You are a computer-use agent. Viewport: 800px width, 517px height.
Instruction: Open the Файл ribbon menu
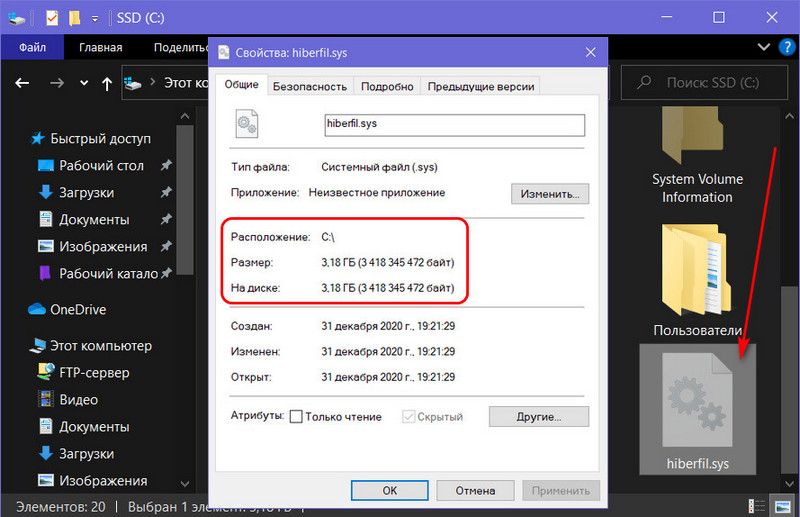click(x=32, y=47)
